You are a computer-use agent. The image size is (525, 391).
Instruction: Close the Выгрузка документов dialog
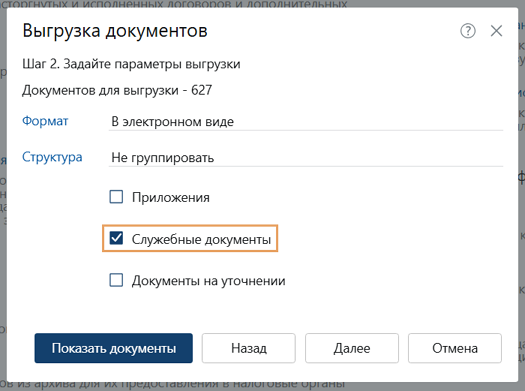click(496, 31)
